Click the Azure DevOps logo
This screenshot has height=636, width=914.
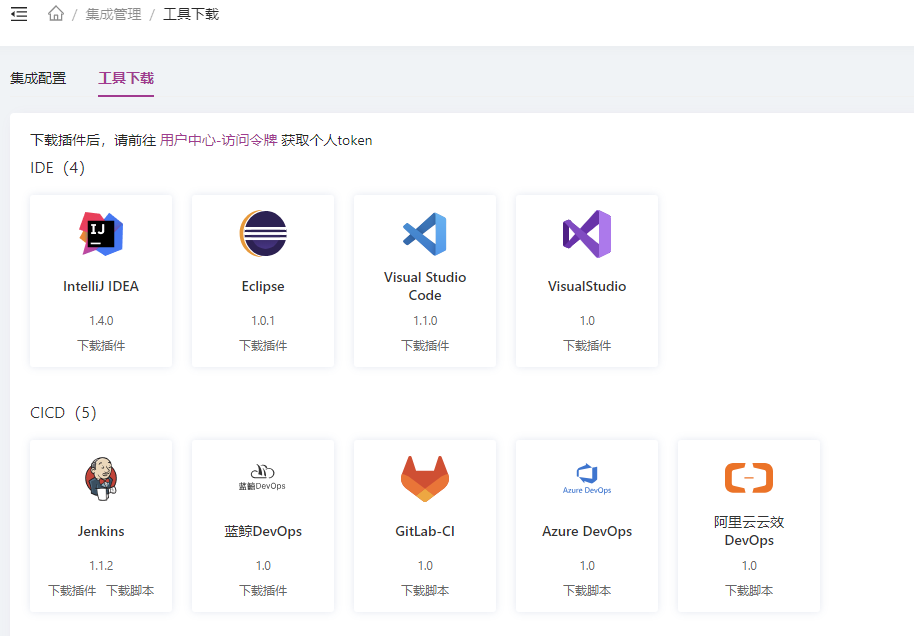point(587,478)
